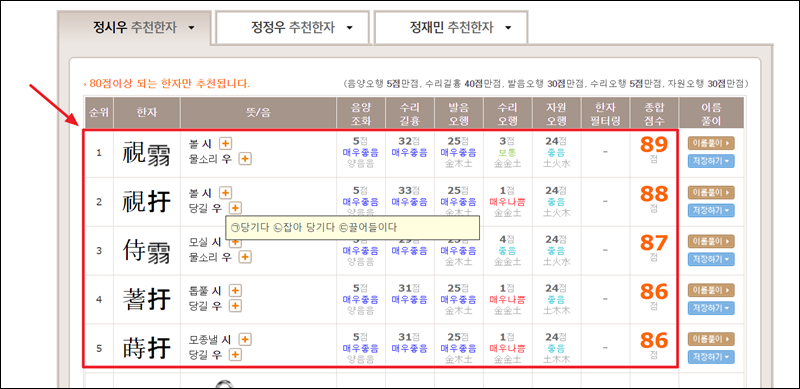800x389 pixels.
Task: Open 이름풀이 for the 88점 row
Action: 711,192
